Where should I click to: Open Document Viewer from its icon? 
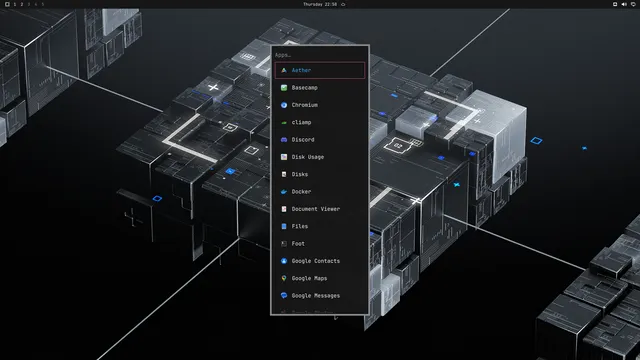pyautogui.click(x=284, y=209)
